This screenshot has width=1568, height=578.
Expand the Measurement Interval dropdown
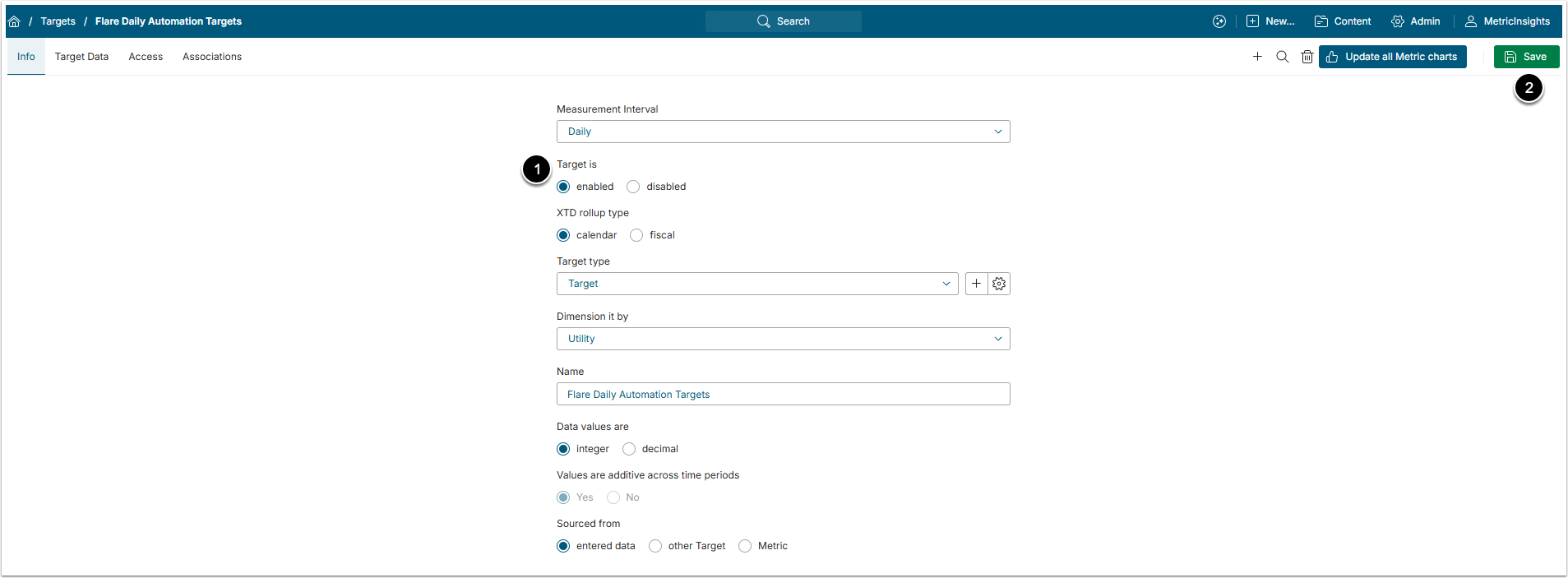tap(783, 132)
